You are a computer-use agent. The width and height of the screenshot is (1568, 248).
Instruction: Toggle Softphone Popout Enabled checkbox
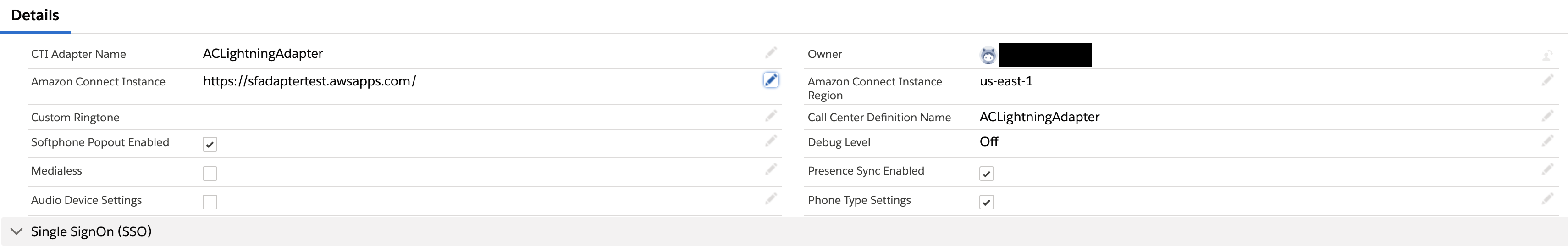210,144
